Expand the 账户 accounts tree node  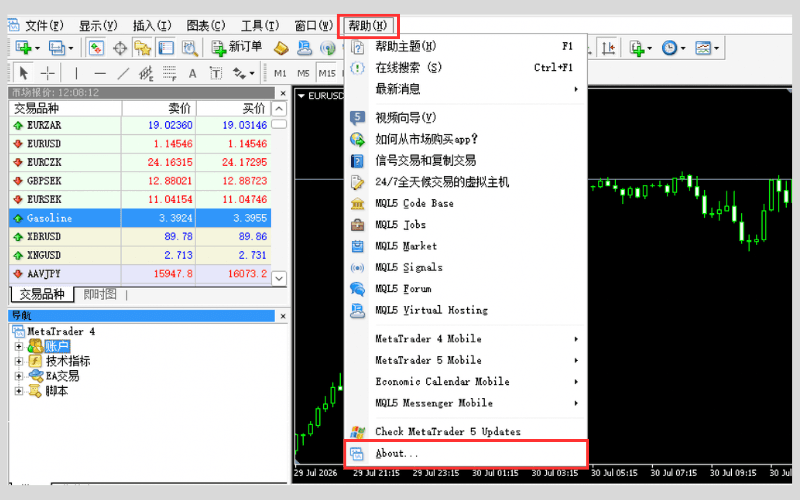(x=18, y=346)
